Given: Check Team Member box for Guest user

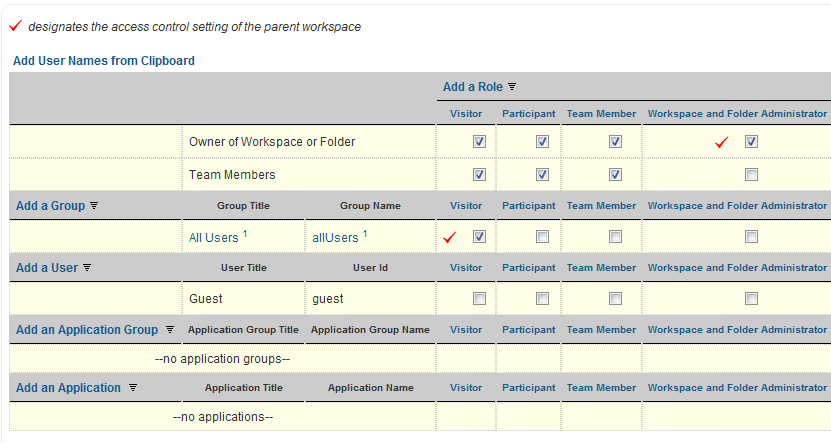Looking at the screenshot, I should [615, 299].
